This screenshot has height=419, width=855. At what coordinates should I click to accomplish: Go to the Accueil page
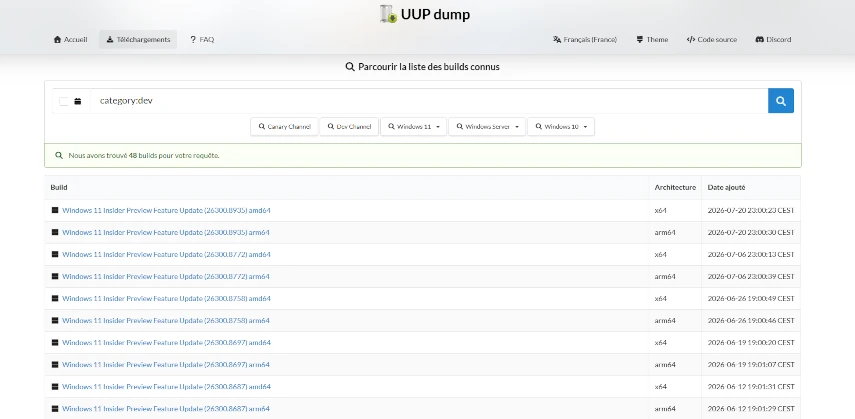click(x=70, y=40)
